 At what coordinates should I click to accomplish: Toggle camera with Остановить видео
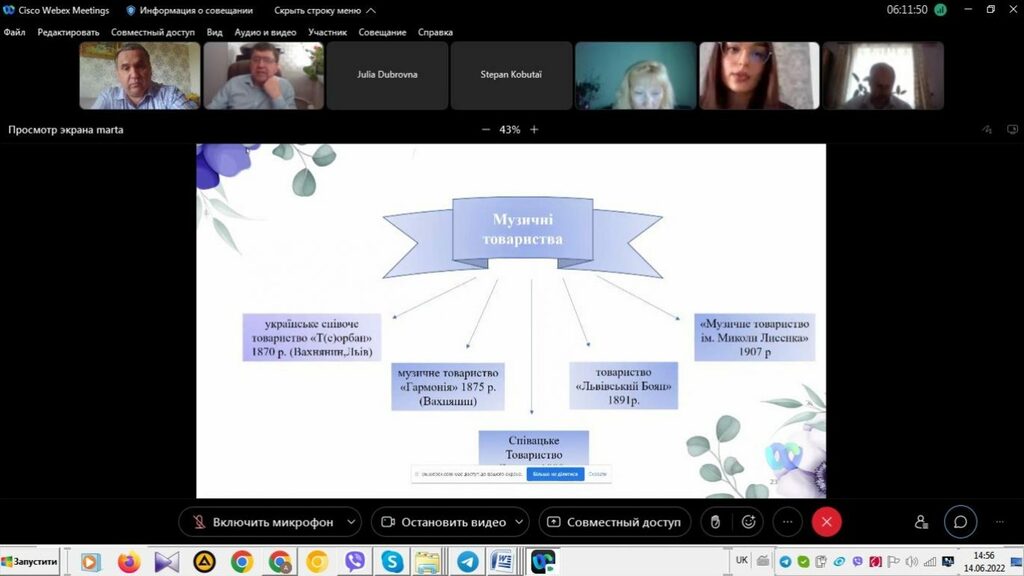pyautogui.click(x=443, y=522)
